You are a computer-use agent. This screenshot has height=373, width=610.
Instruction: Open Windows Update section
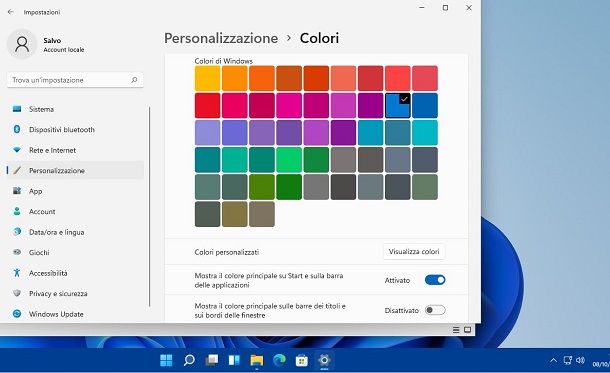click(75, 314)
